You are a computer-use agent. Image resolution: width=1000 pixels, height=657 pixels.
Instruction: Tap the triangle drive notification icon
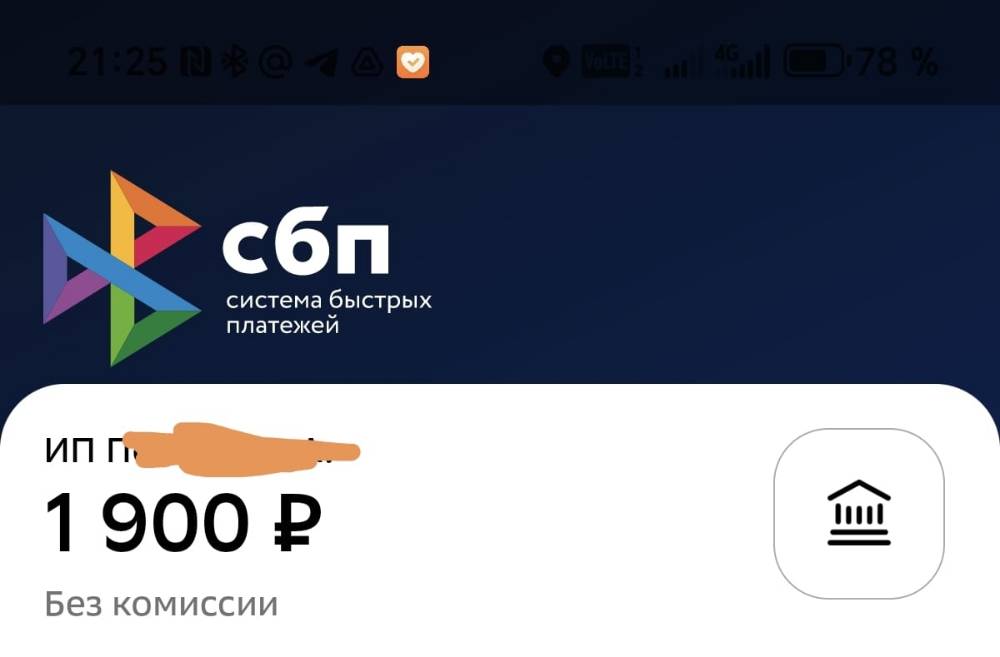(x=367, y=63)
